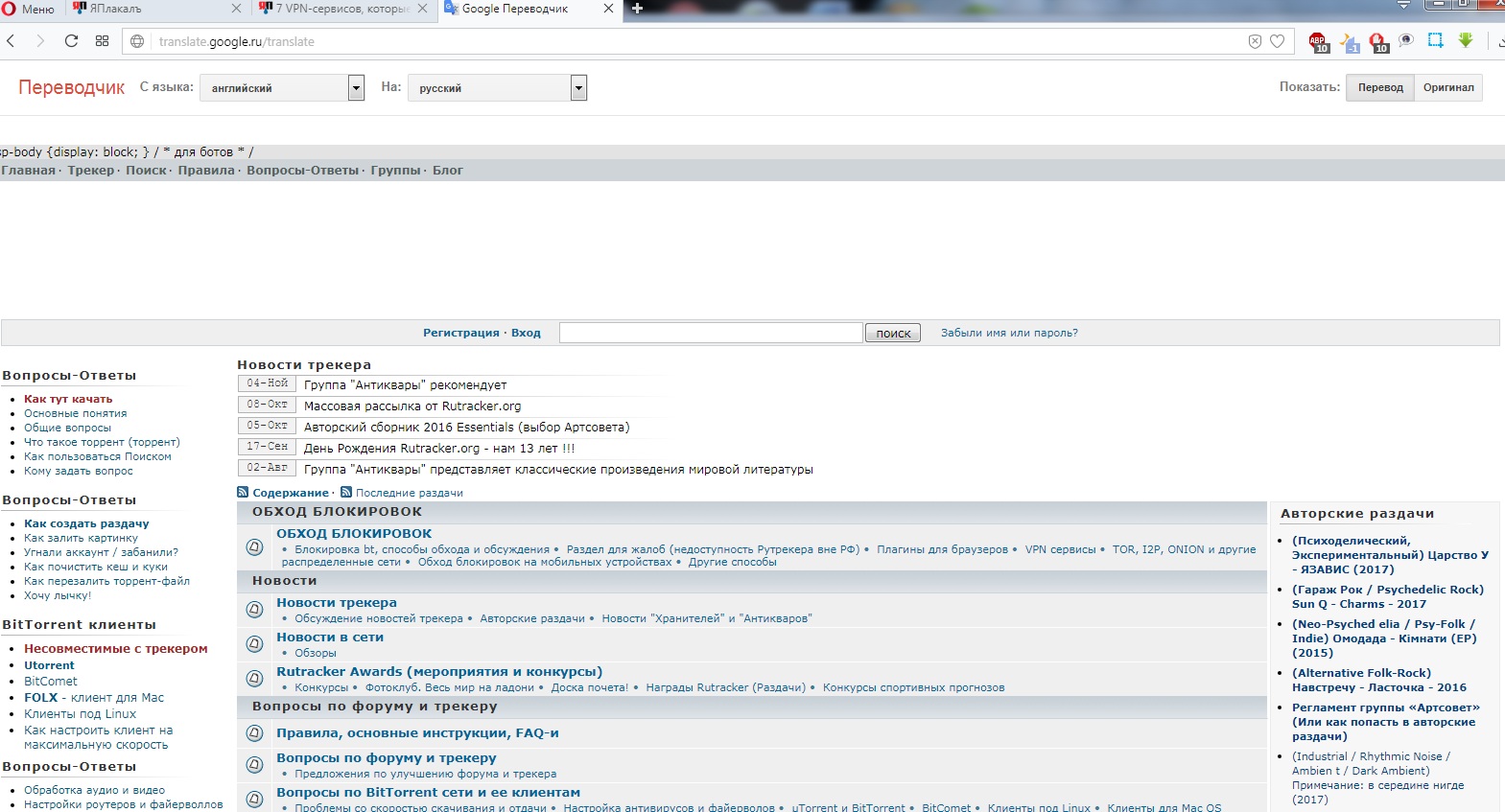This screenshot has height=812, width=1505.
Task: Click the Переводчик logo
Action: 71,87
